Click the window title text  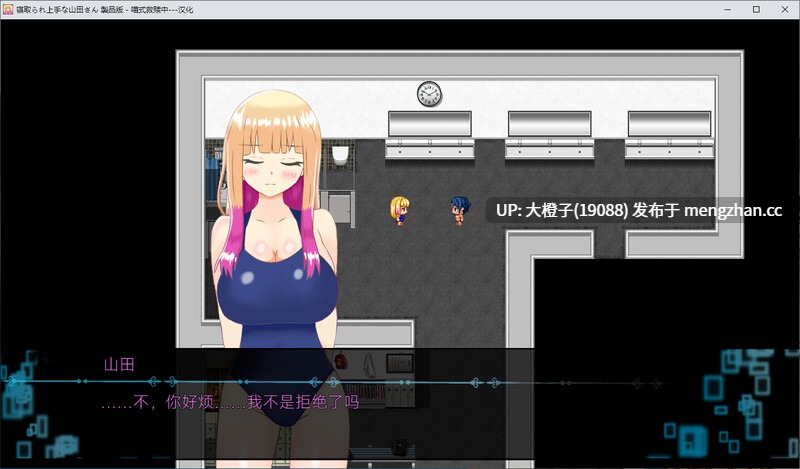105,9
